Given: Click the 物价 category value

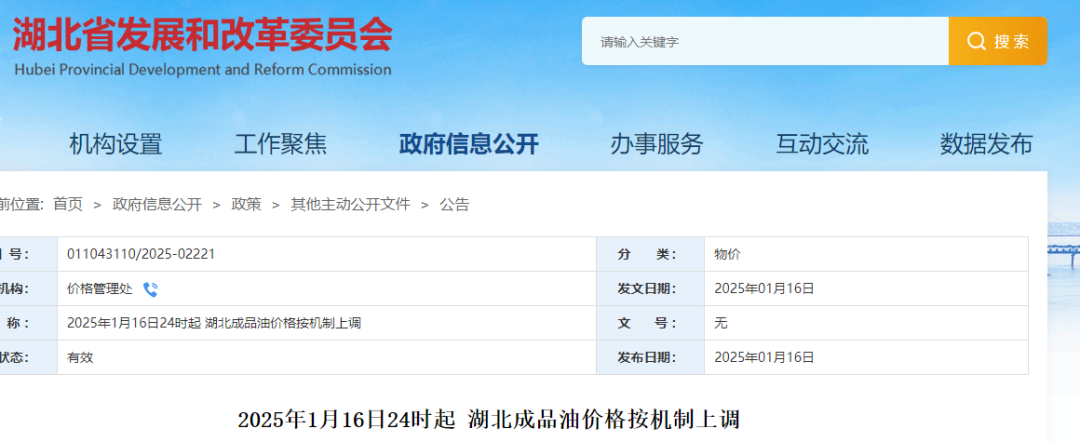Looking at the screenshot, I should point(727,254).
